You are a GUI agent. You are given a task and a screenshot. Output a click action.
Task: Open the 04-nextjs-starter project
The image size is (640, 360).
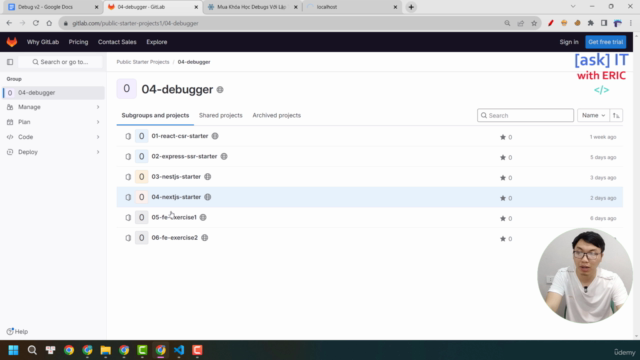pos(176,197)
